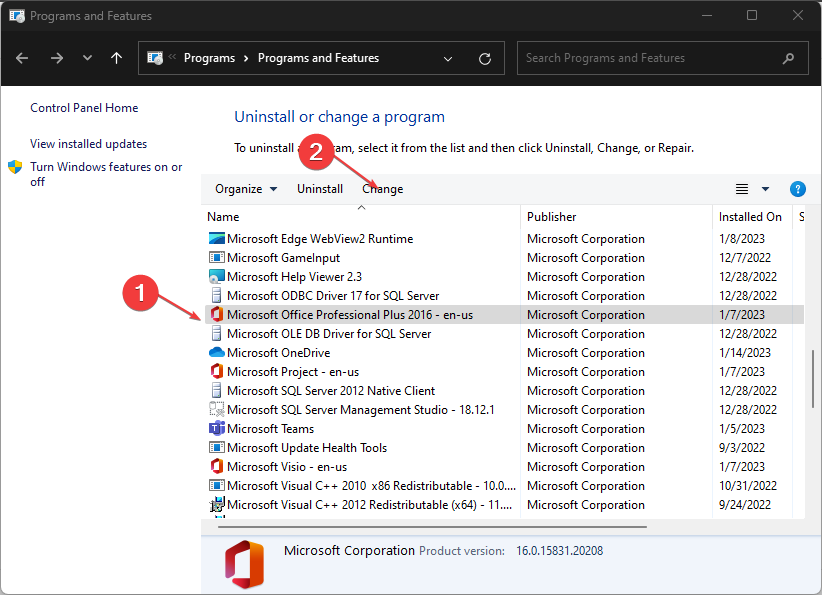Open the address bar history dropdown
The height and width of the screenshot is (595, 822).
[x=449, y=58]
